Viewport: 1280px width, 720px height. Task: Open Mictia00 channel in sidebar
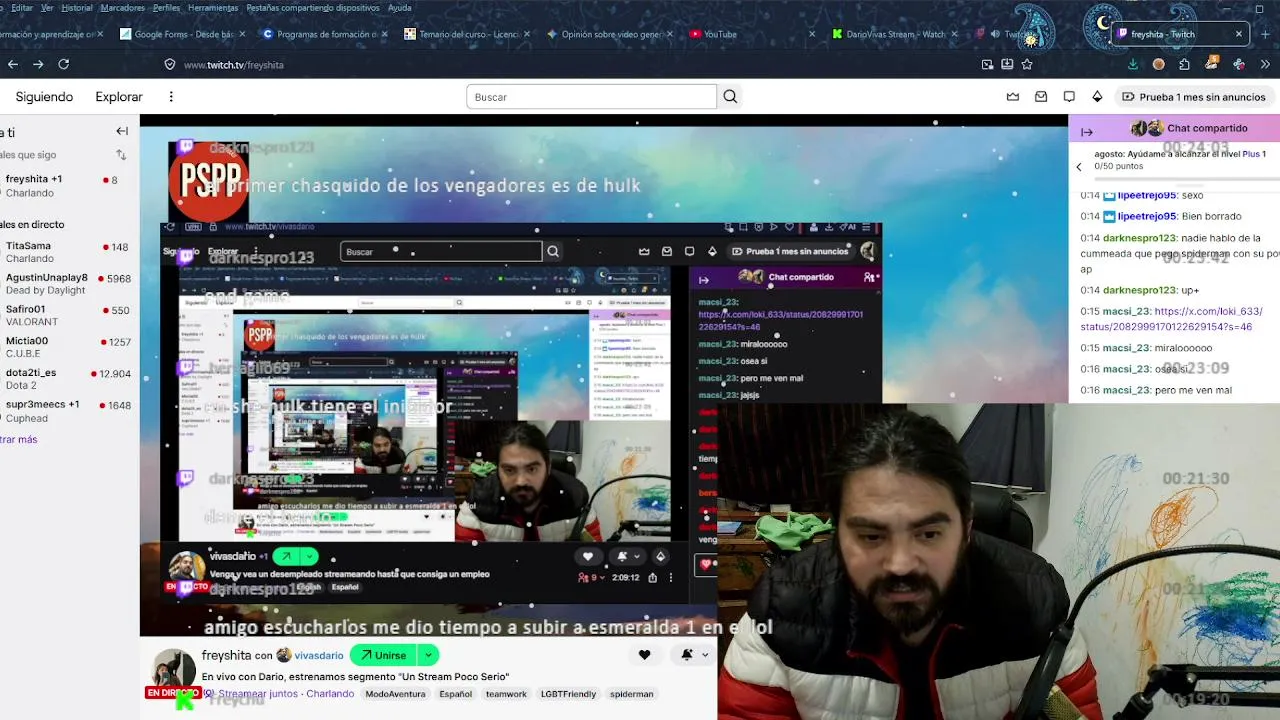click(68, 347)
